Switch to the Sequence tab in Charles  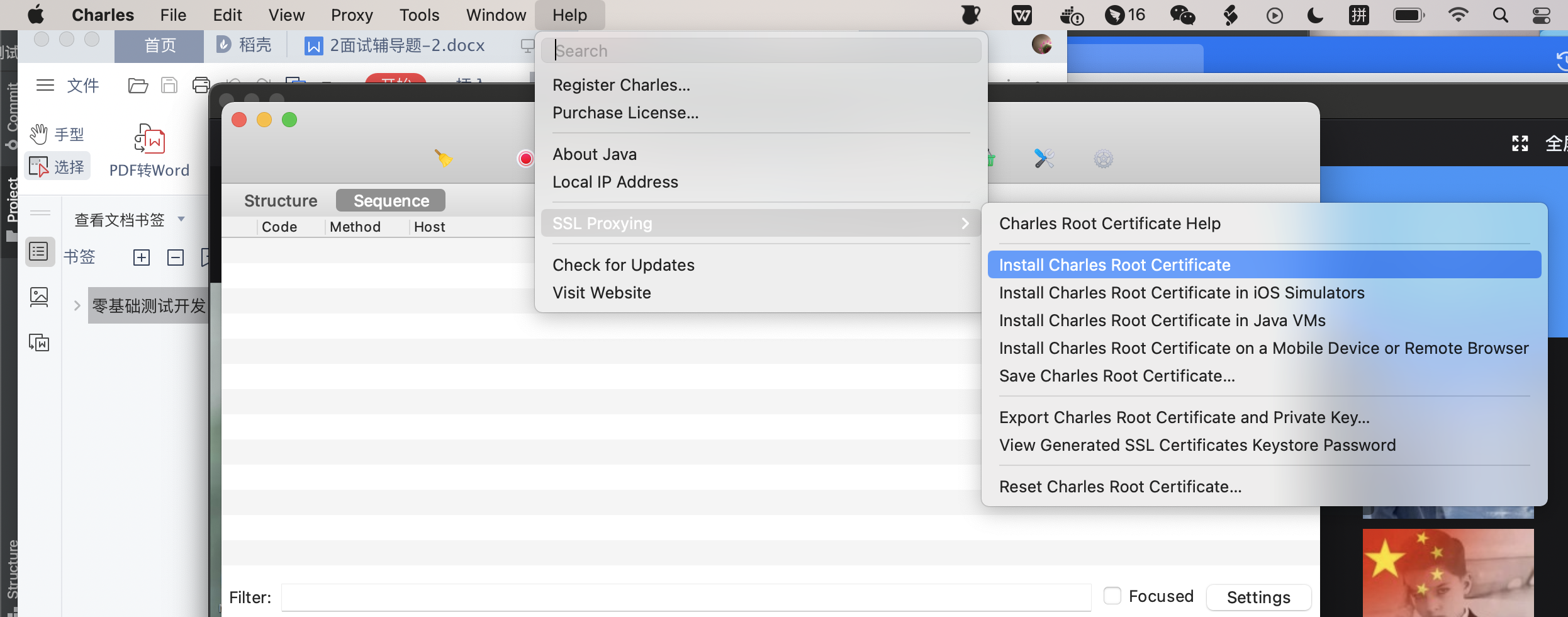click(391, 201)
